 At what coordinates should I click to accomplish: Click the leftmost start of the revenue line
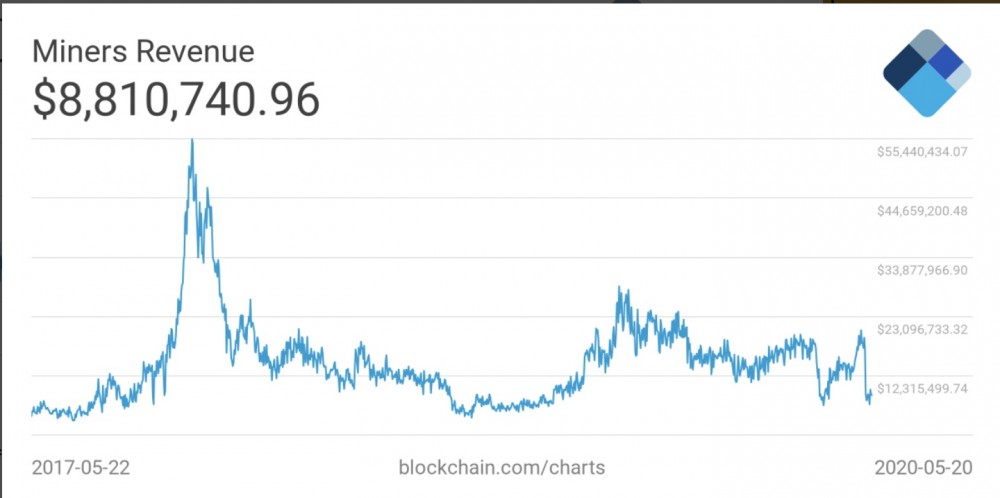32,411
